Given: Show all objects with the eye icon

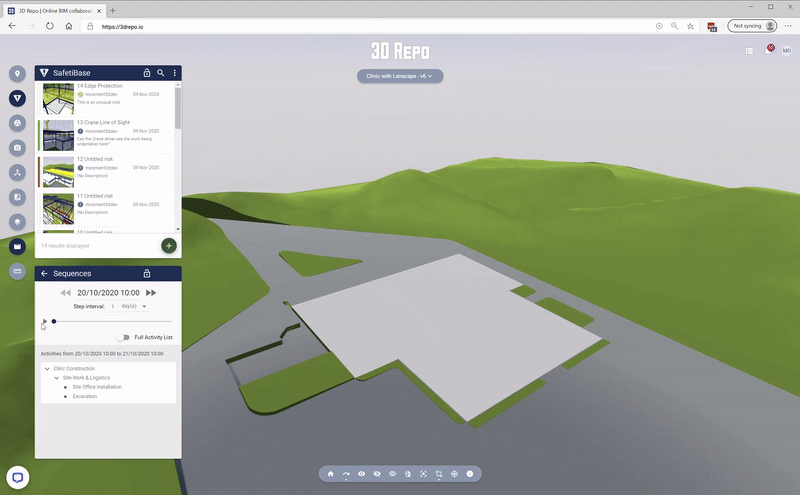Looking at the screenshot, I should click(361, 474).
